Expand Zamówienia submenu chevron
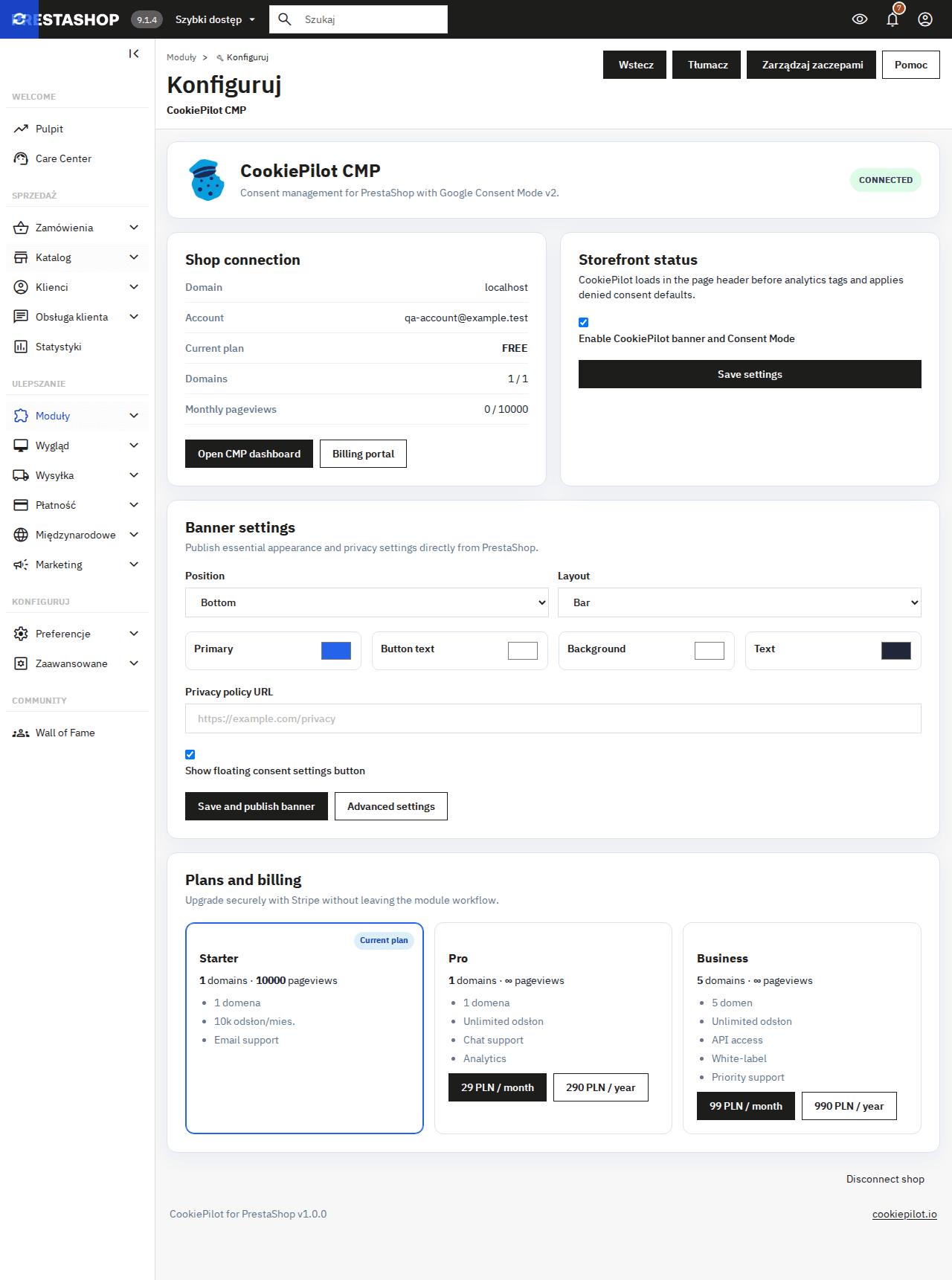The width and height of the screenshot is (952, 1280). (134, 228)
